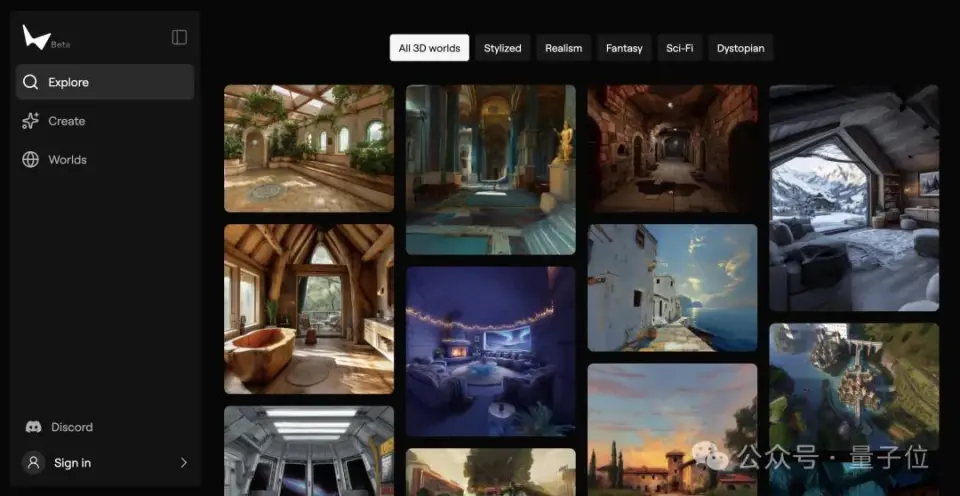This screenshot has width=960, height=496.
Task: Show Dystopian worlds category
Action: (741, 48)
